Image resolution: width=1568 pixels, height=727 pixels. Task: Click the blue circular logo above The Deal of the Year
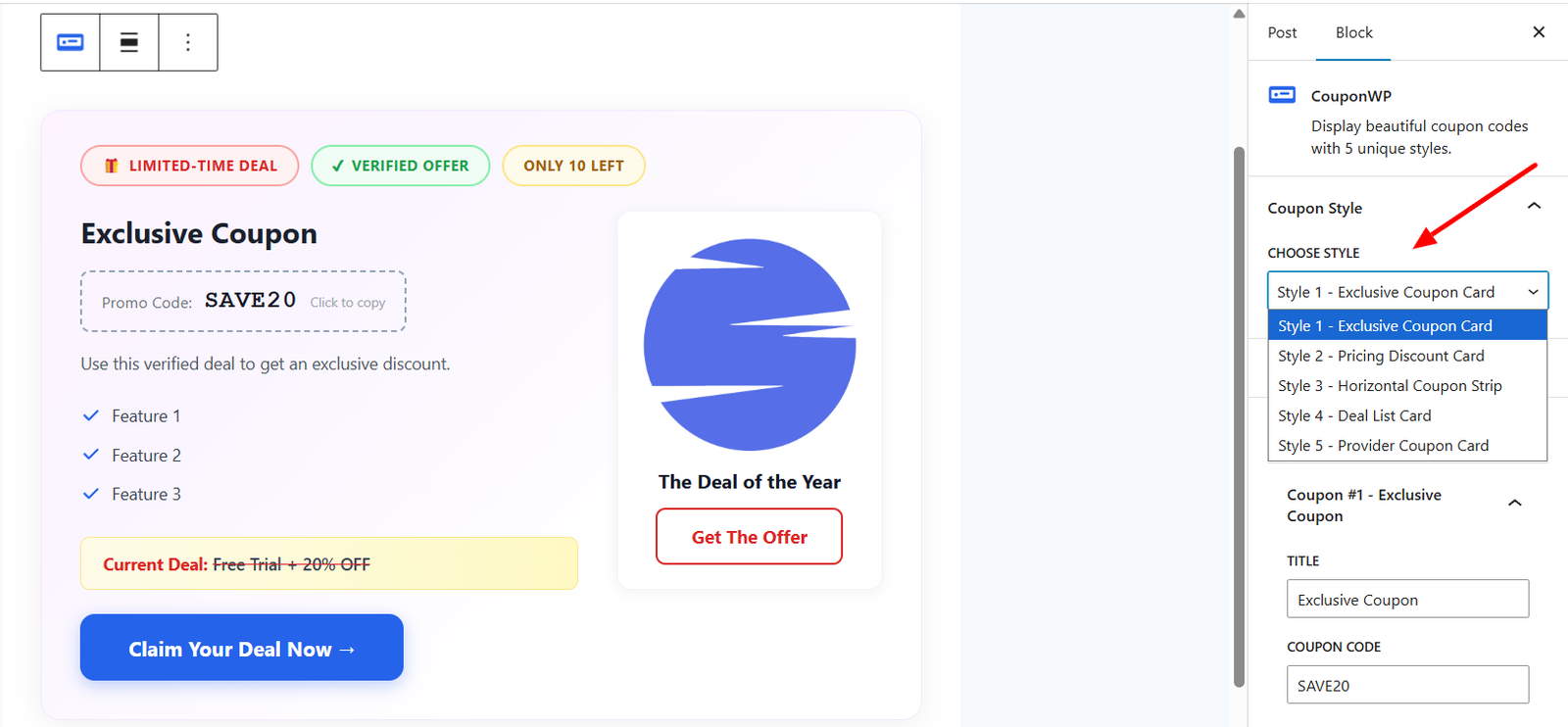coord(748,342)
